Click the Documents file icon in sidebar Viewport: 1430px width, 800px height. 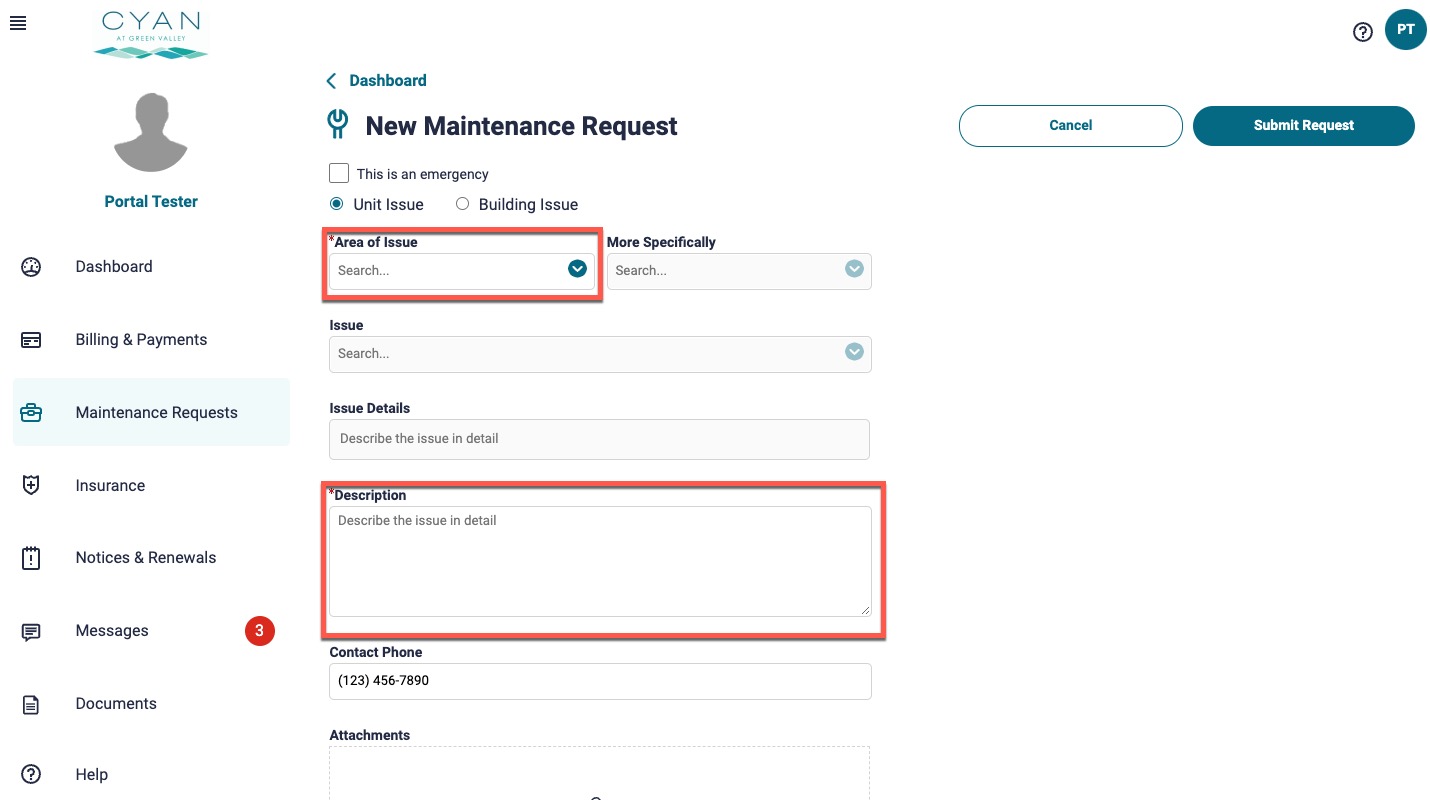pos(31,704)
